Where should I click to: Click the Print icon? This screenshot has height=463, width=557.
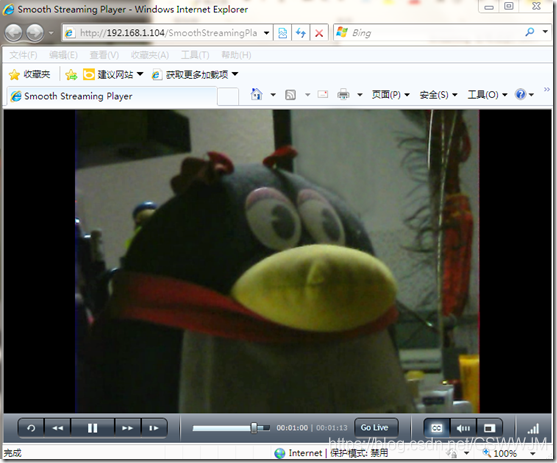343,95
